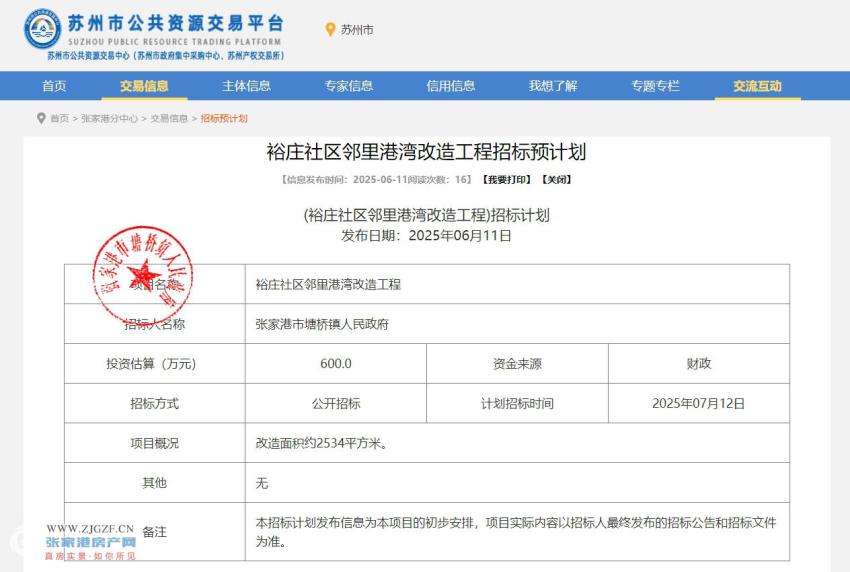Image resolution: width=850 pixels, height=572 pixels.
Task: Click the text 改造面积约2534平方米。
Action: pyautogui.click(x=323, y=443)
